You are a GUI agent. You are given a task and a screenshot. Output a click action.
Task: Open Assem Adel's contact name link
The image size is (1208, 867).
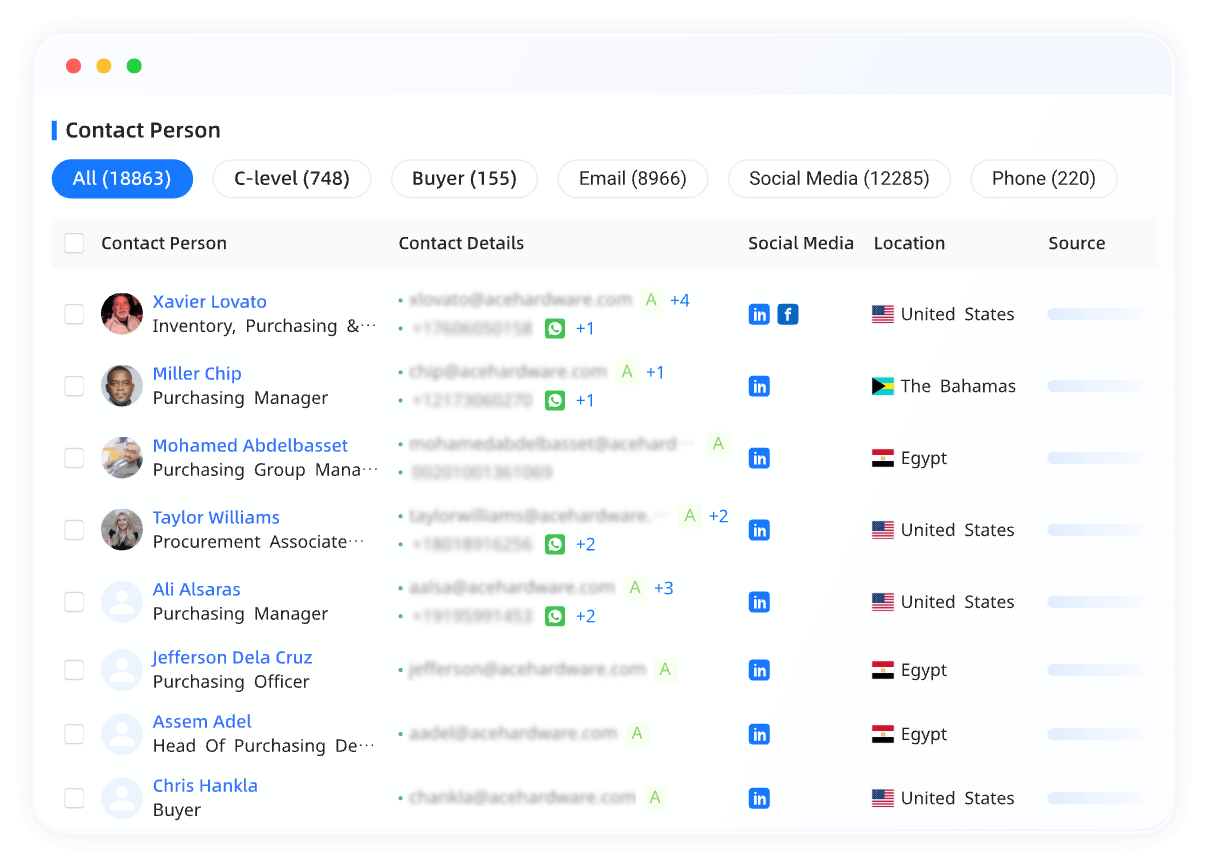[x=202, y=721]
